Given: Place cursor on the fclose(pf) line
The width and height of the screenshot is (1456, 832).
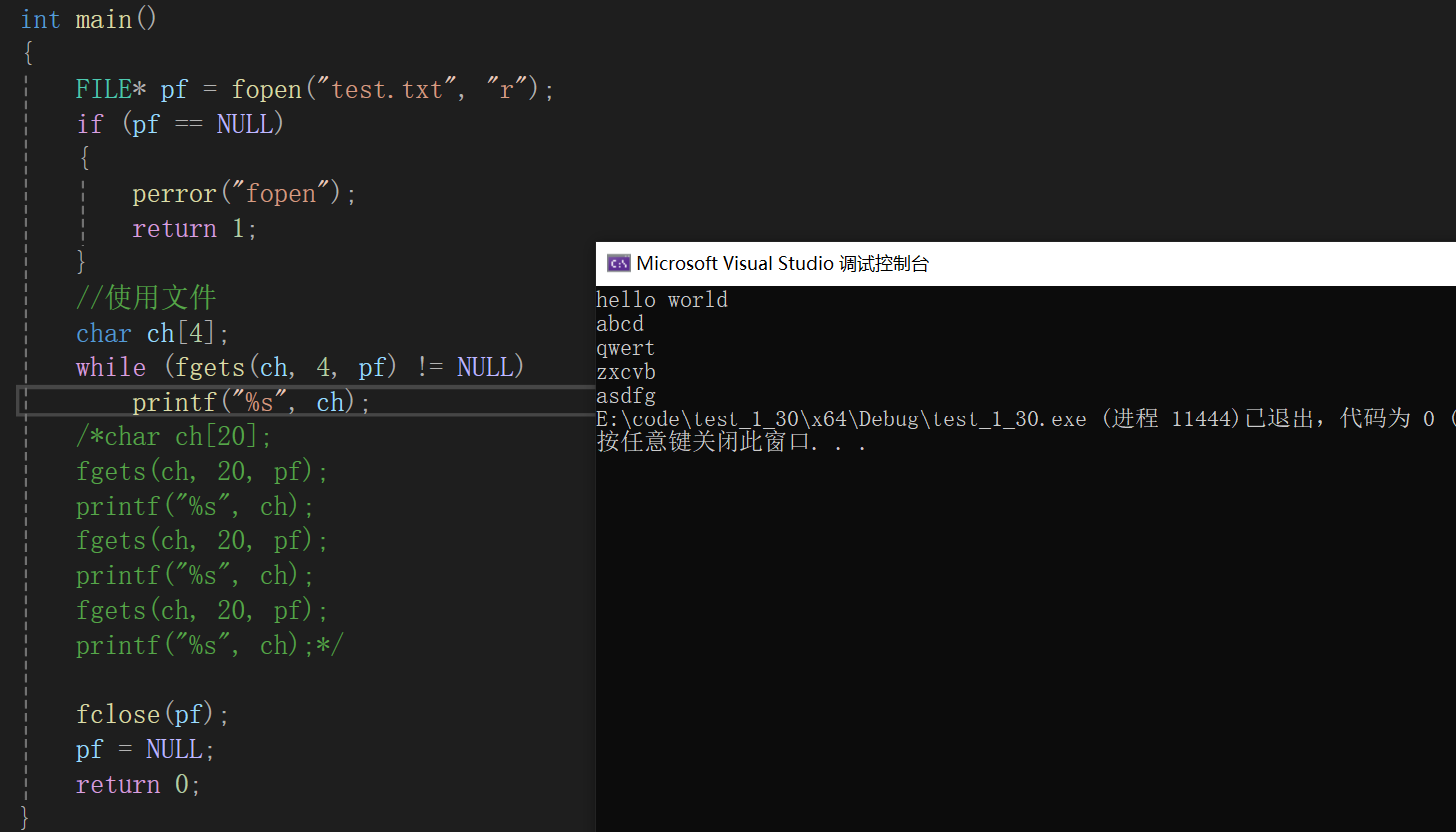Looking at the screenshot, I should [152, 715].
